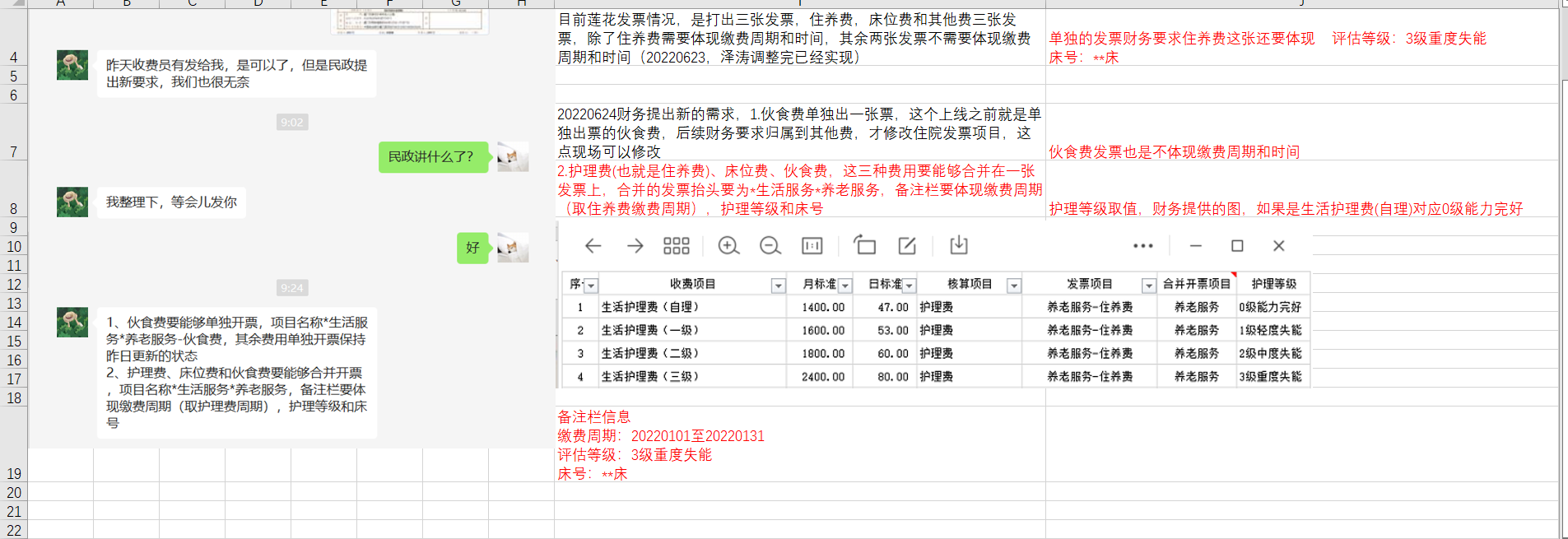Screen dimensions: 1568x539
Task: Click the cat avatar beside 好 bubble
Action: point(513,248)
